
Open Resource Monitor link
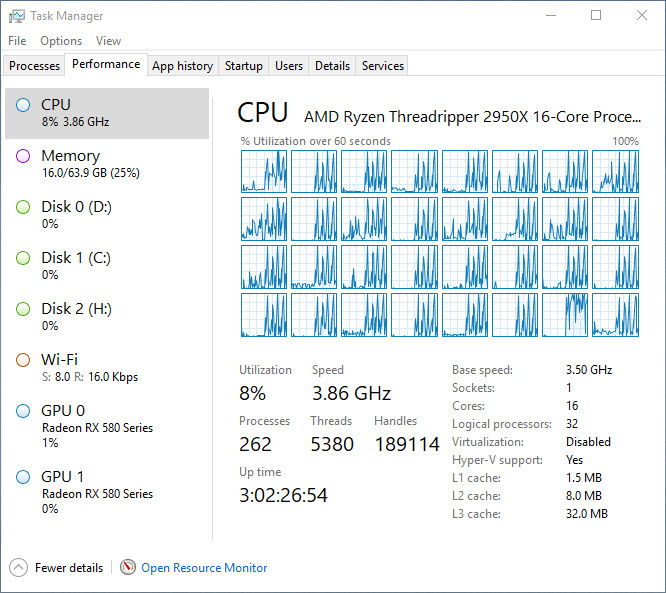coord(204,568)
